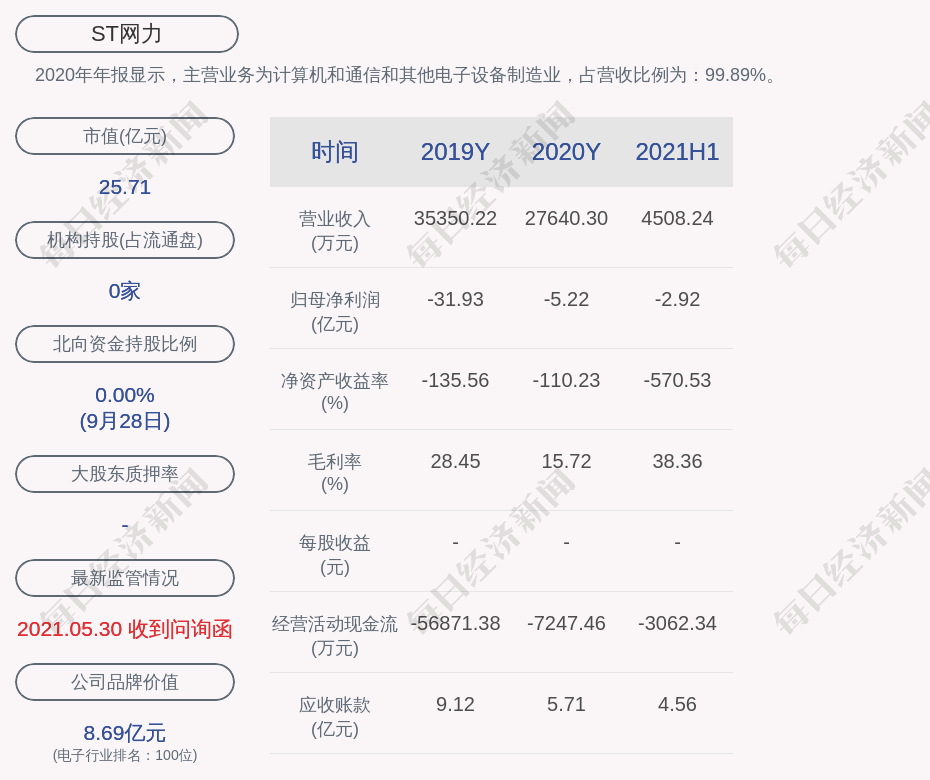
Task: Click the 营业收入 row label
Action: pos(335,231)
